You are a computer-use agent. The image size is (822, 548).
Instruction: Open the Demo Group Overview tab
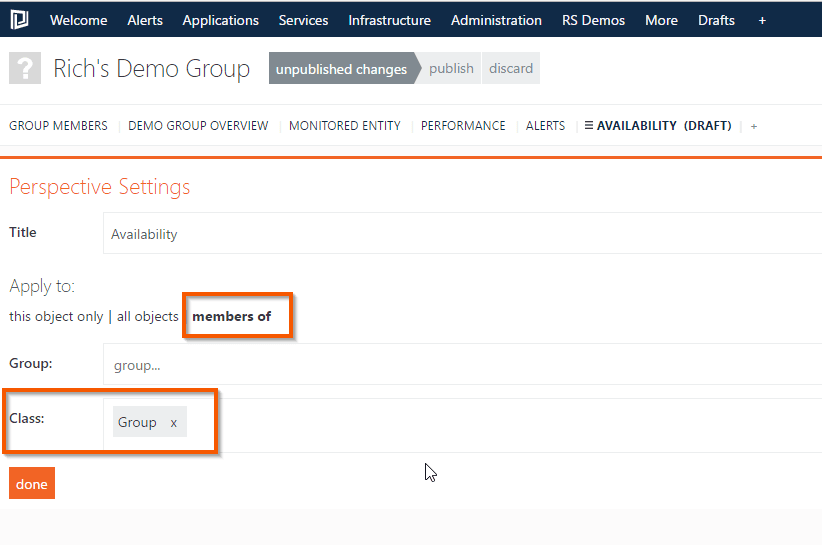[198, 126]
